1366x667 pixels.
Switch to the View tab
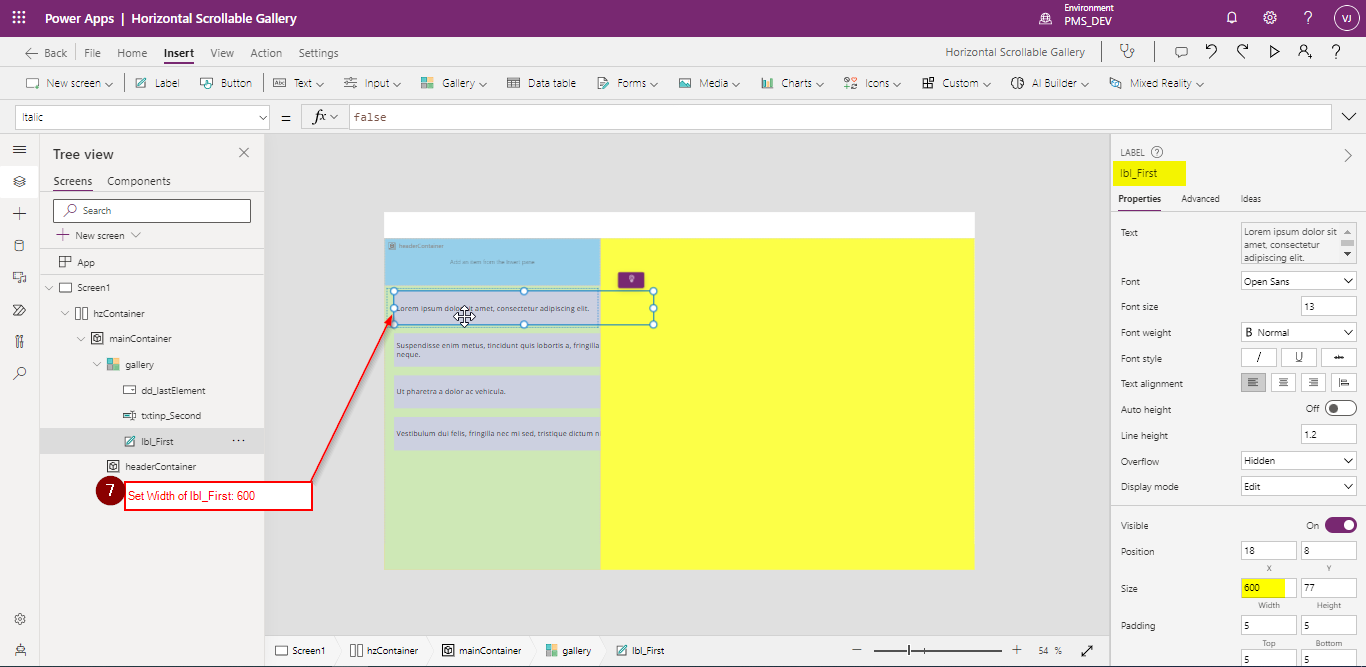click(222, 53)
